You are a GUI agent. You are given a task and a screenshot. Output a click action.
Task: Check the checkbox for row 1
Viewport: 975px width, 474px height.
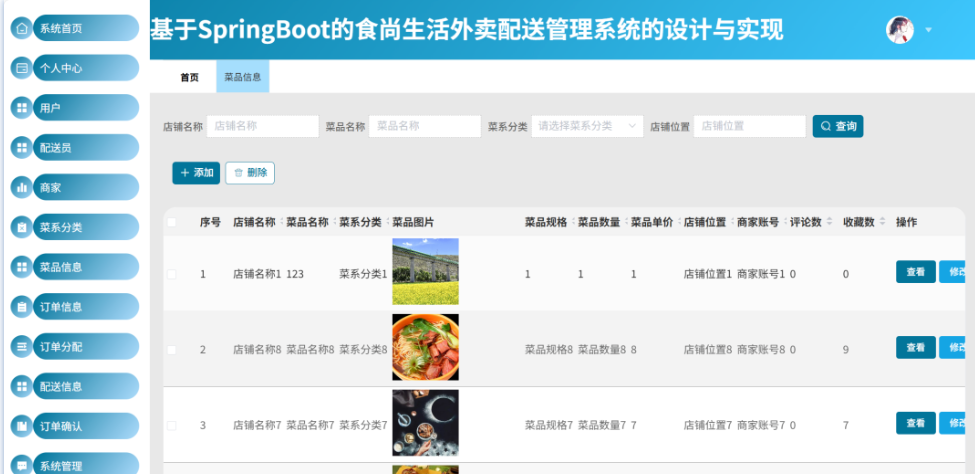point(172,274)
